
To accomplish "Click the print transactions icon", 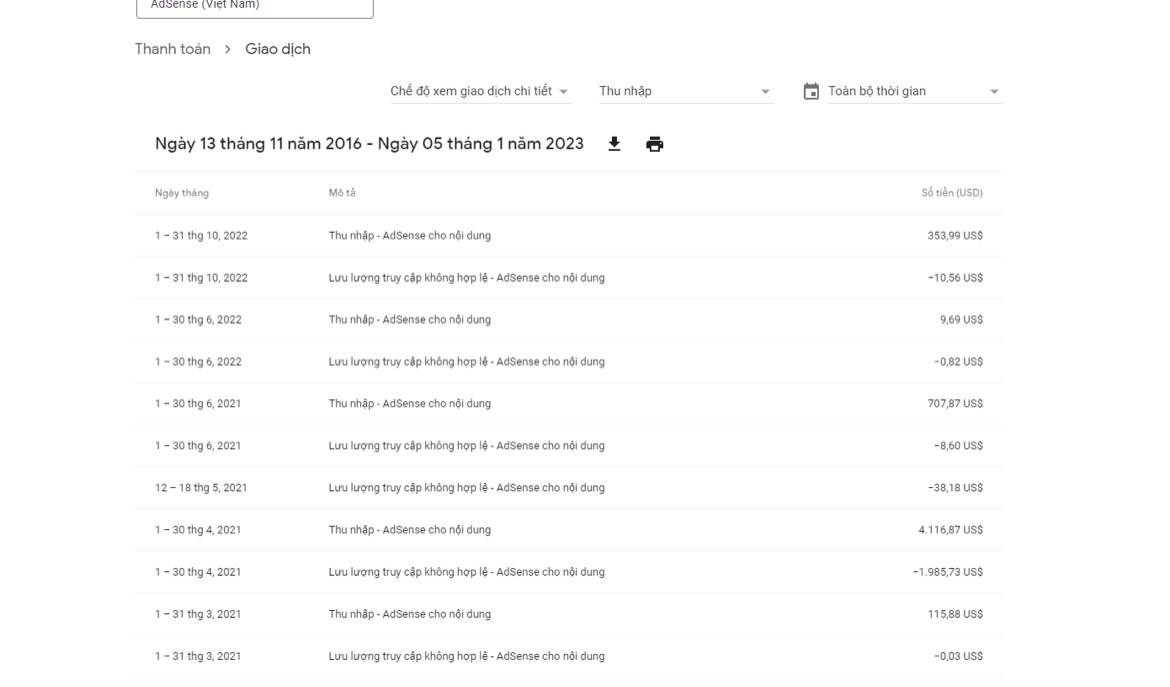I will pos(654,145).
